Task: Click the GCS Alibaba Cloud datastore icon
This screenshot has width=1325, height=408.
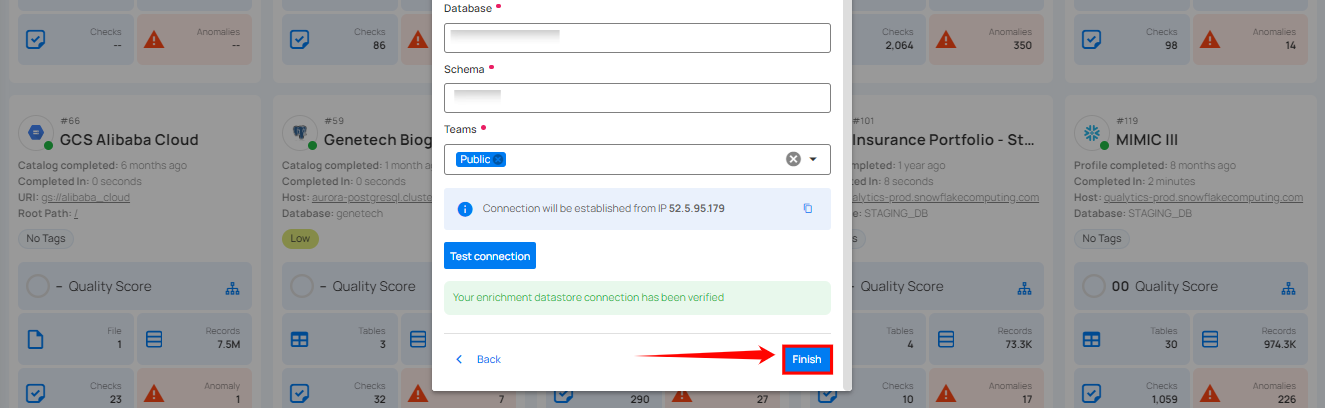Action: [33, 132]
